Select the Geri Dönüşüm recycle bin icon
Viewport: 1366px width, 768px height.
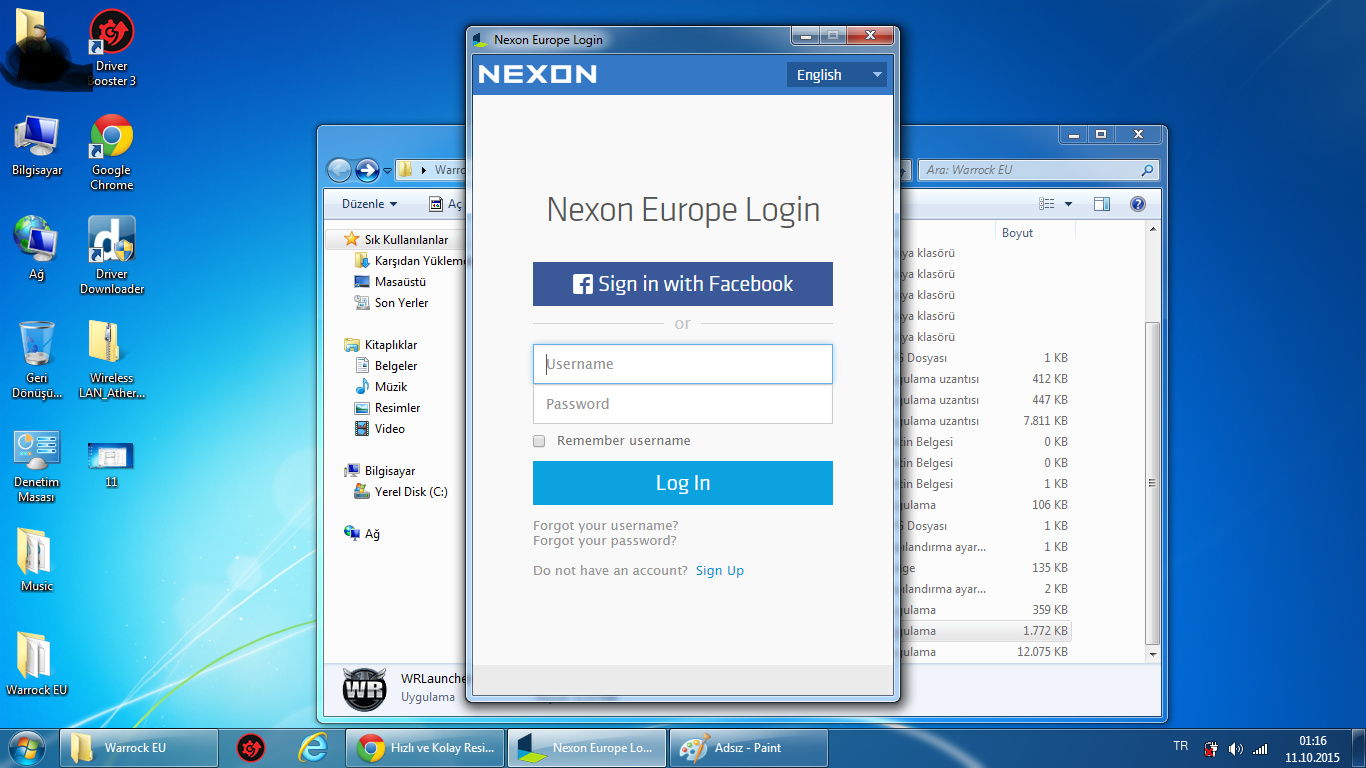point(37,360)
